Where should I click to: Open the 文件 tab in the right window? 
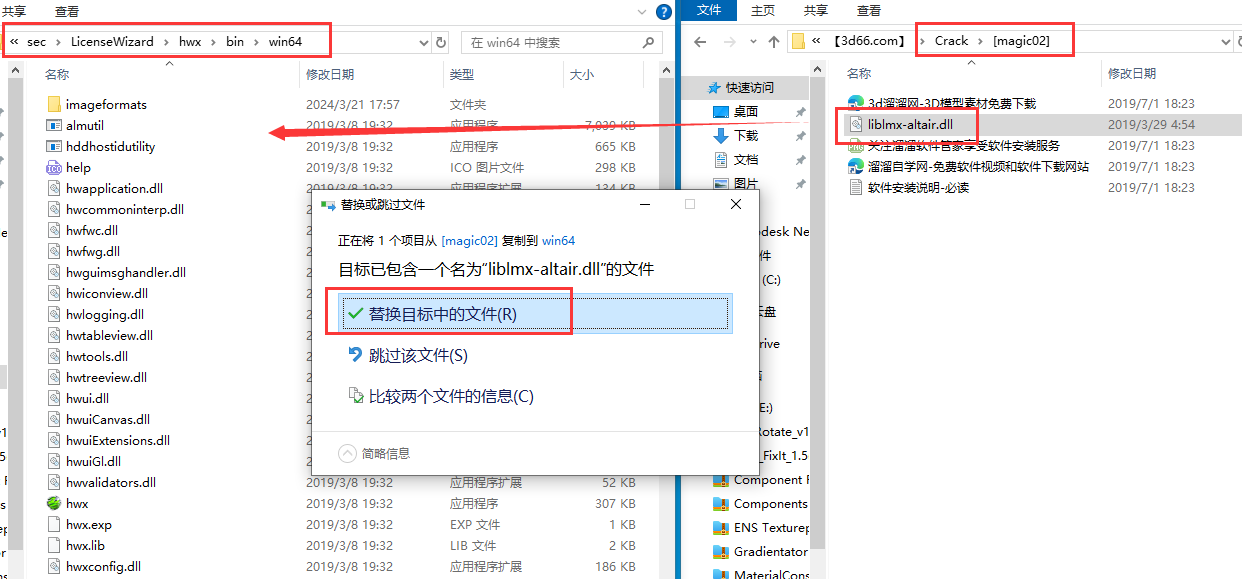point(709,10)
